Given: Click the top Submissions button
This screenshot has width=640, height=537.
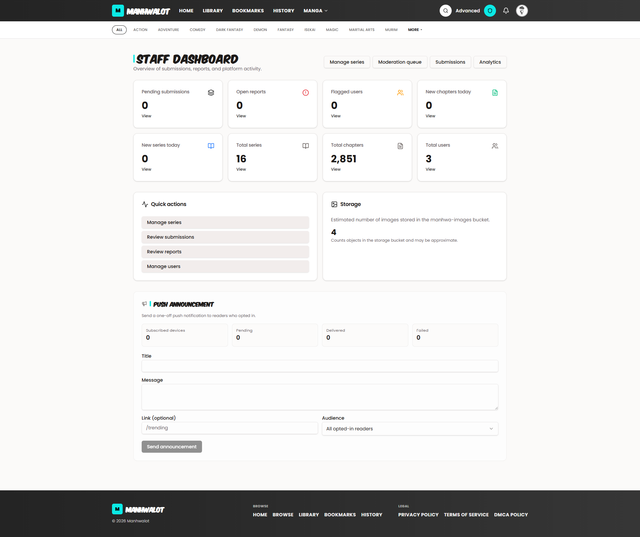Looking at the screenshot, I should [x=450, y=62].
